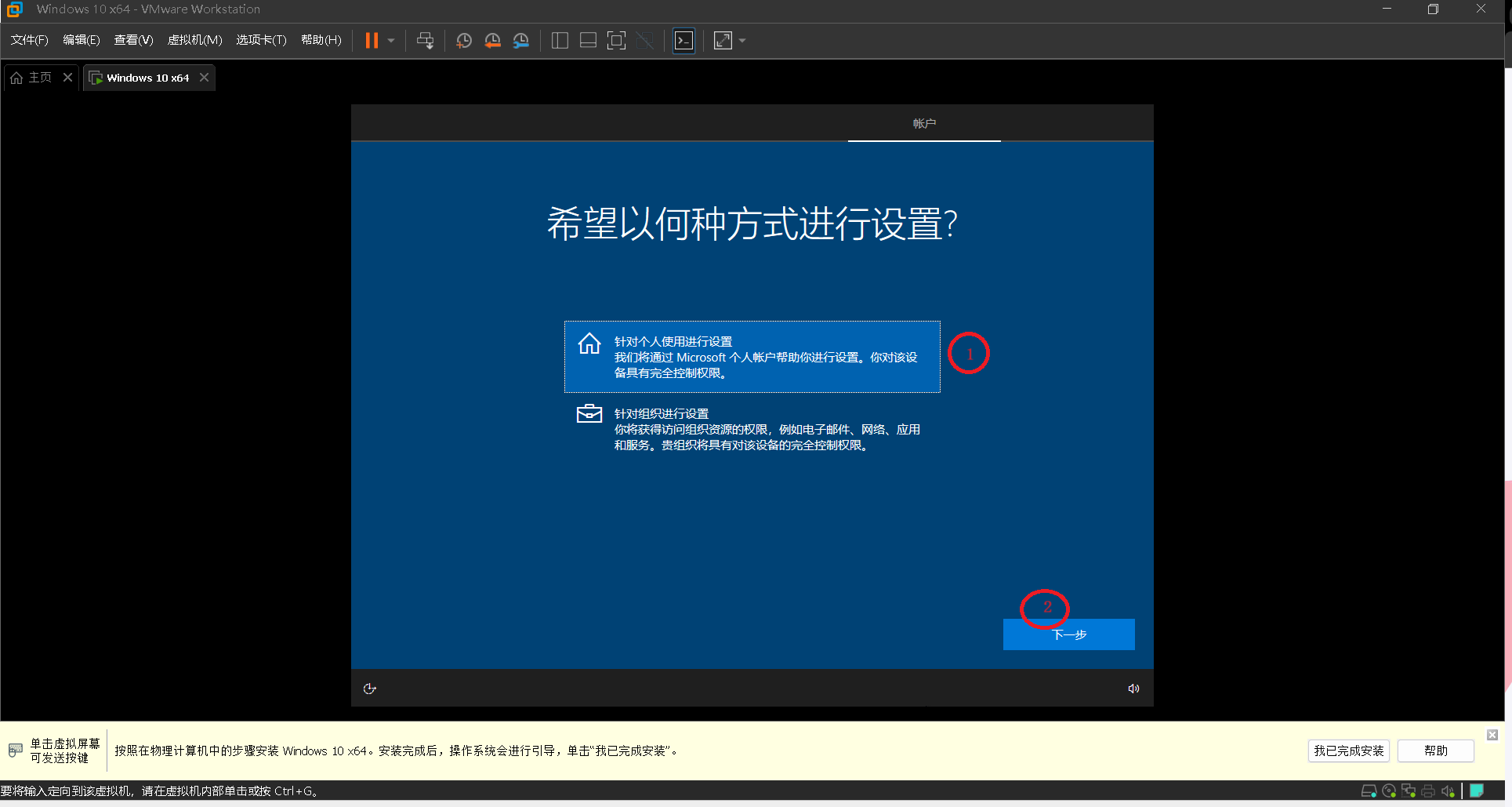1512x807 pixels.
Task: Toggle the thumbnail bar view
Action: 588,41
